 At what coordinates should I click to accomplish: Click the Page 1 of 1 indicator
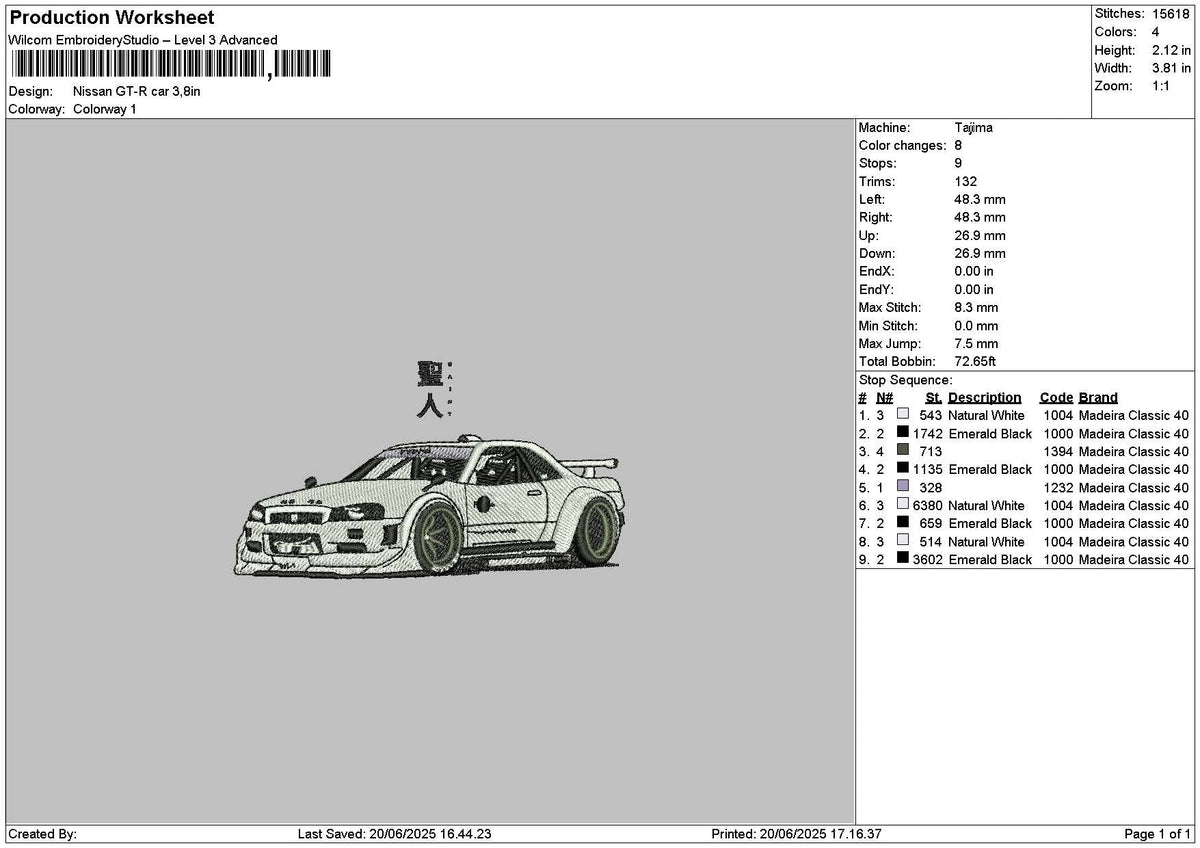1158,834
